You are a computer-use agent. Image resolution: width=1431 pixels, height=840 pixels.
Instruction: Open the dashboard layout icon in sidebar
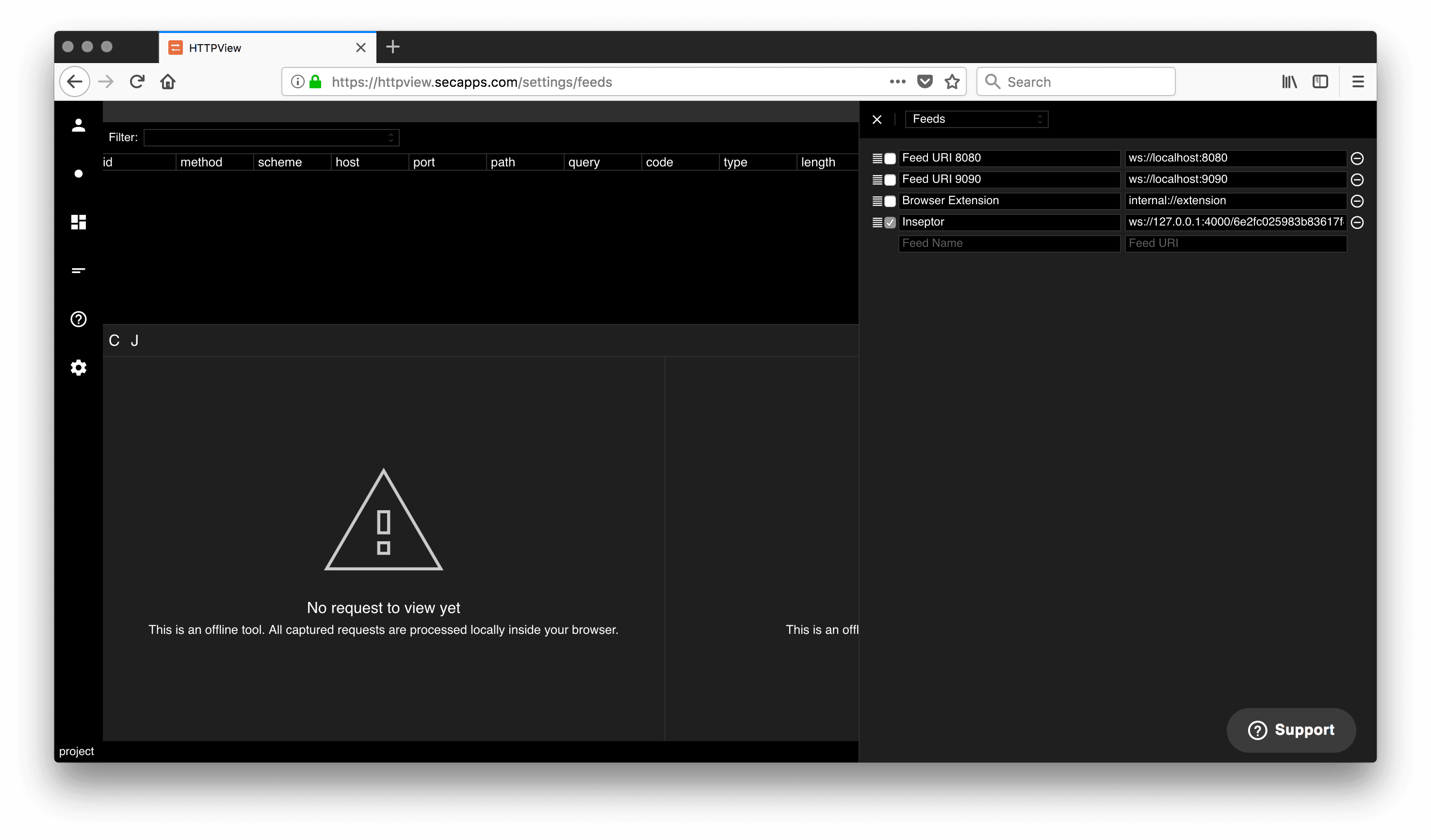click(79, 222)
